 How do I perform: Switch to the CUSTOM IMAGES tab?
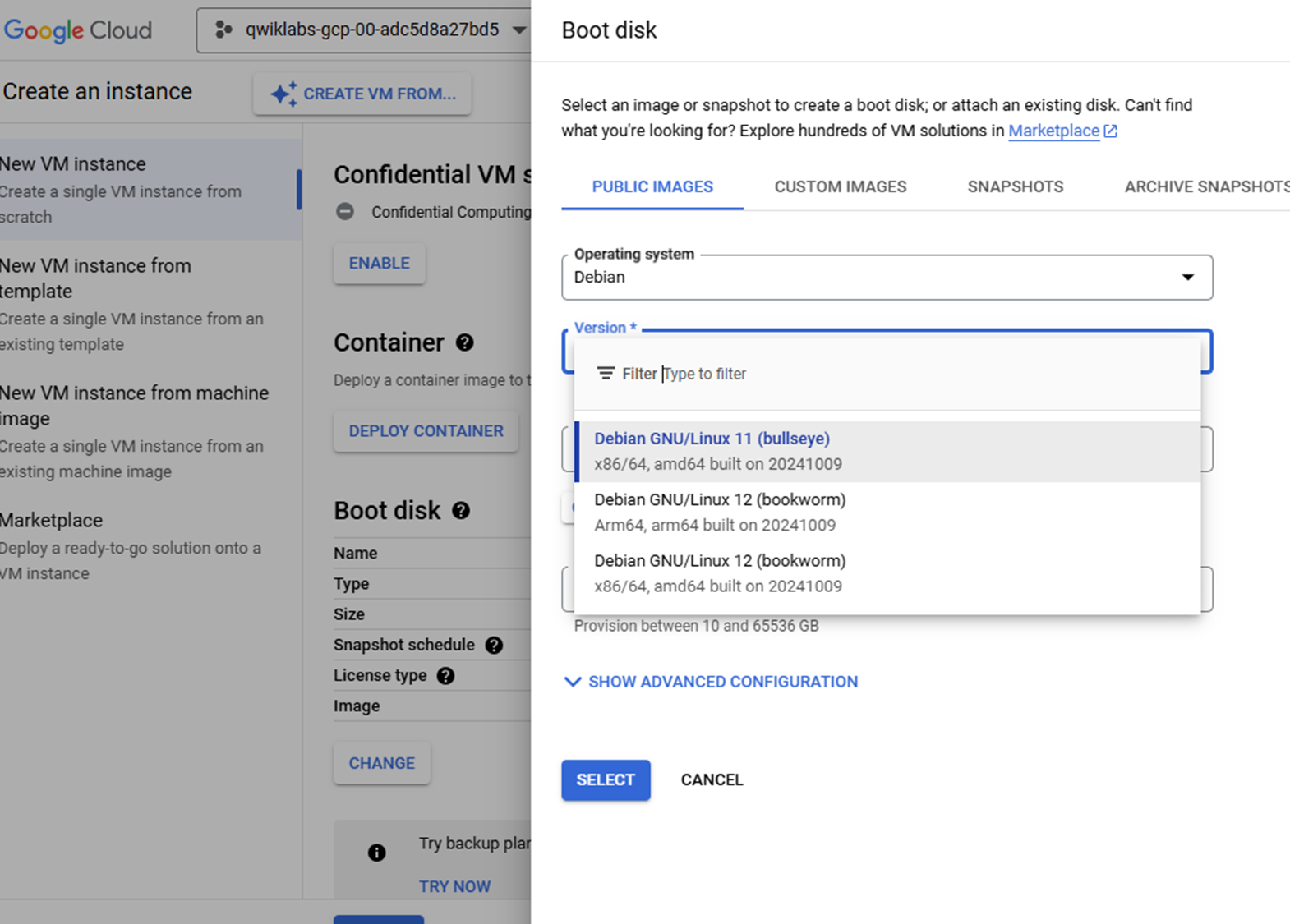(x=841, y=186)
